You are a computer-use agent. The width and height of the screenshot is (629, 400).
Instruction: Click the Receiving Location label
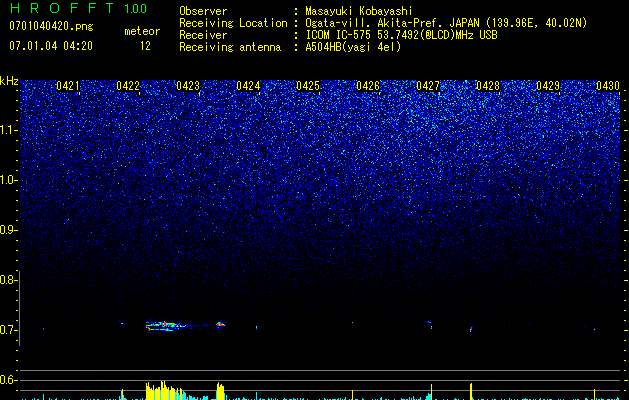[x=233, y=23]
